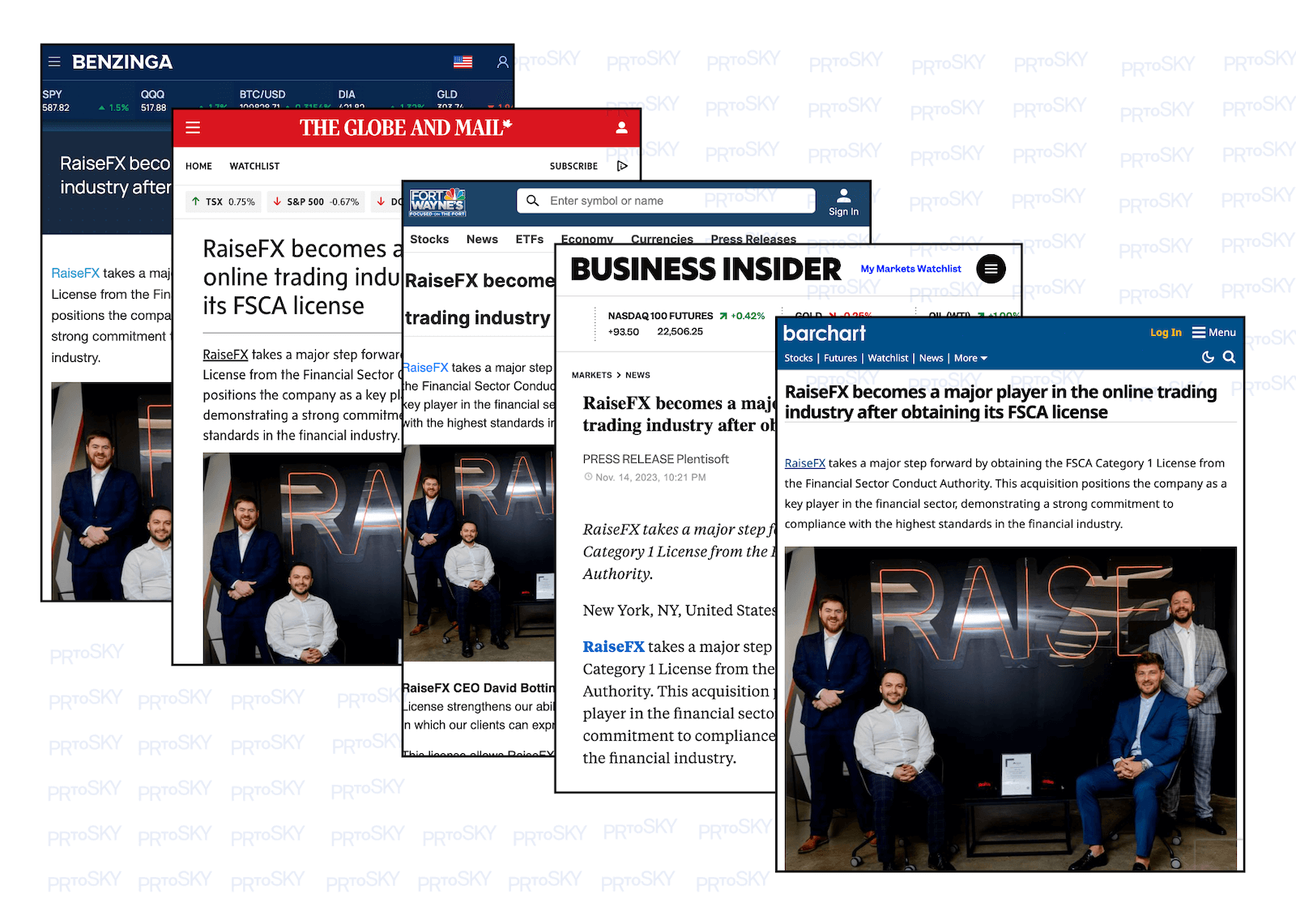The height and width of the screenshot is (924, 1296).
Task: Click PRESS RELEASE Plentisoft byline
Action: tap(655, 459)
